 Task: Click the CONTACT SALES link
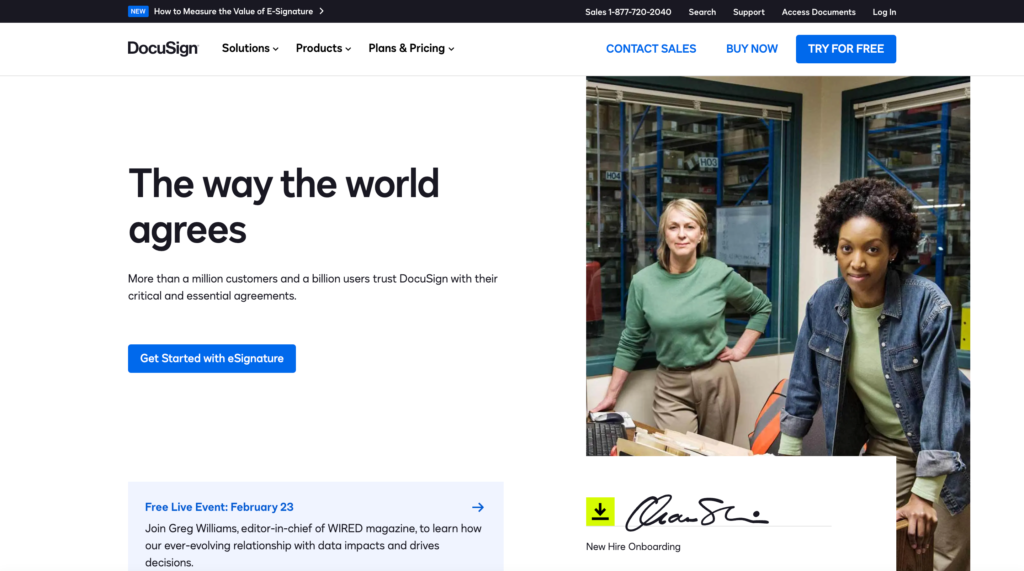[651, 49]
